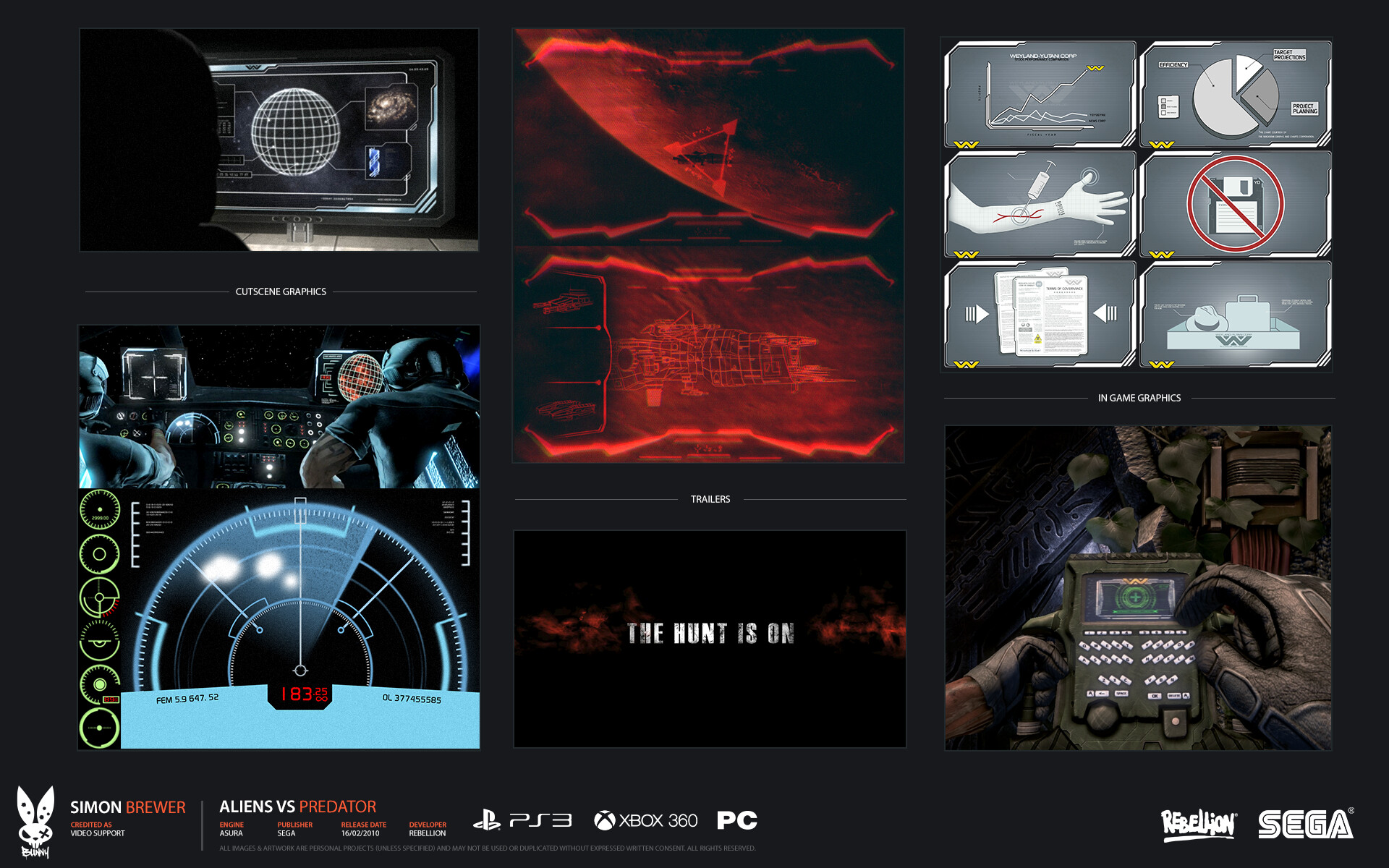Click the left play arrow beside documents

[x=977, y=314]
